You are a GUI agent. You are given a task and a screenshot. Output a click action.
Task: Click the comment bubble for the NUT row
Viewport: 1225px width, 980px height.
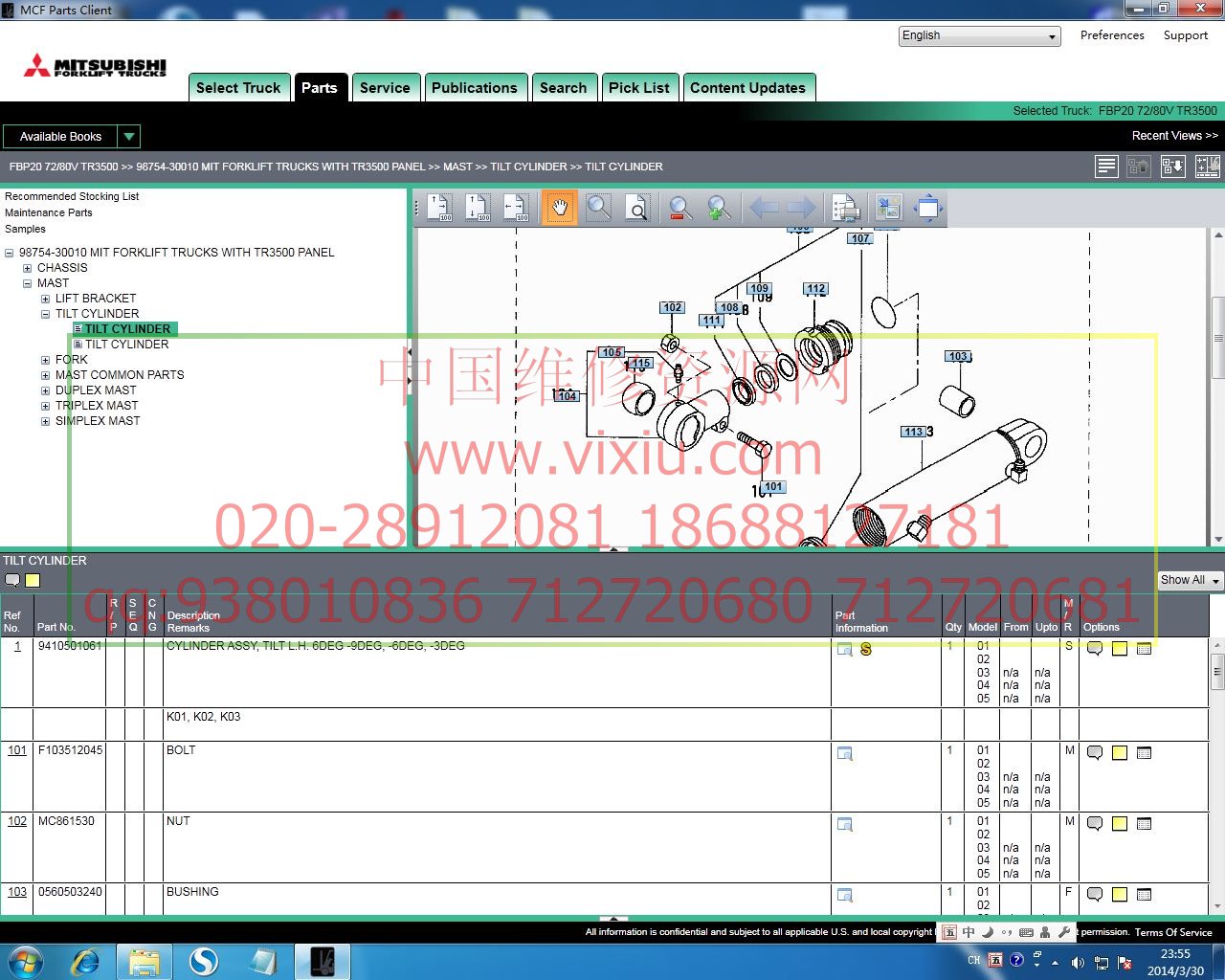tap(1095, 824)
